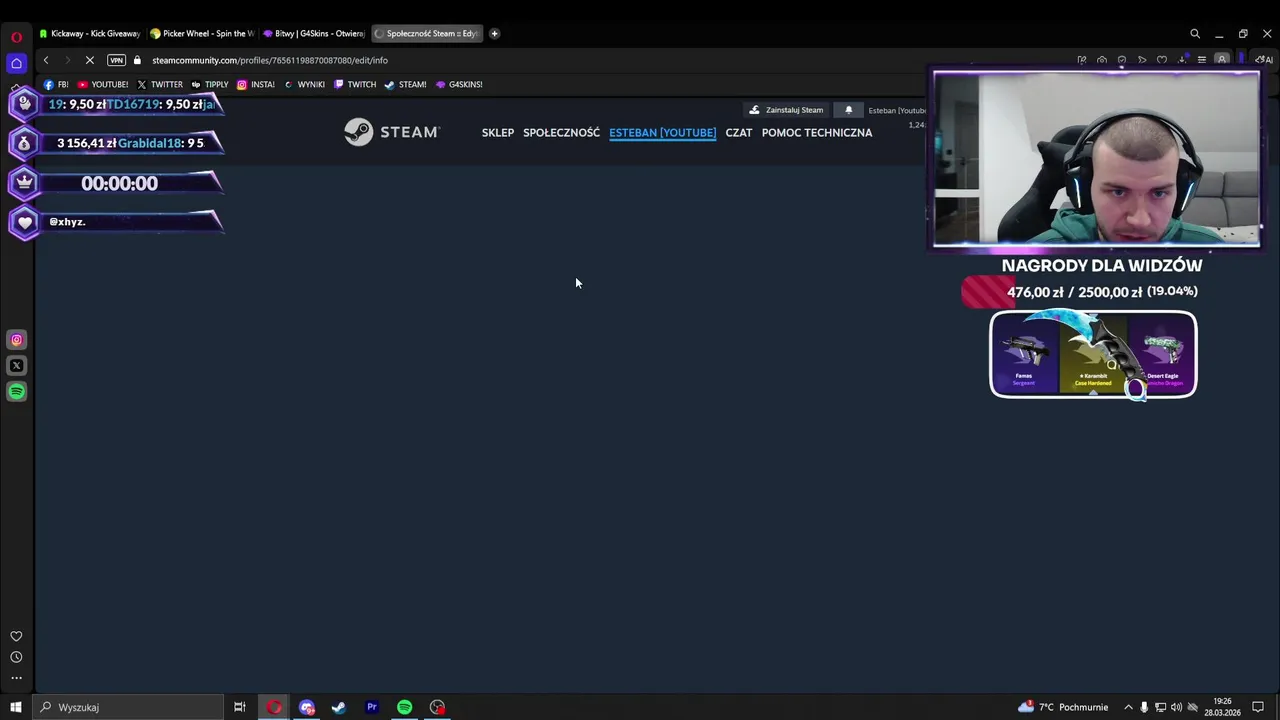
Task: Open Opera profile avatar icon
Action: [x=1222, y=60]
